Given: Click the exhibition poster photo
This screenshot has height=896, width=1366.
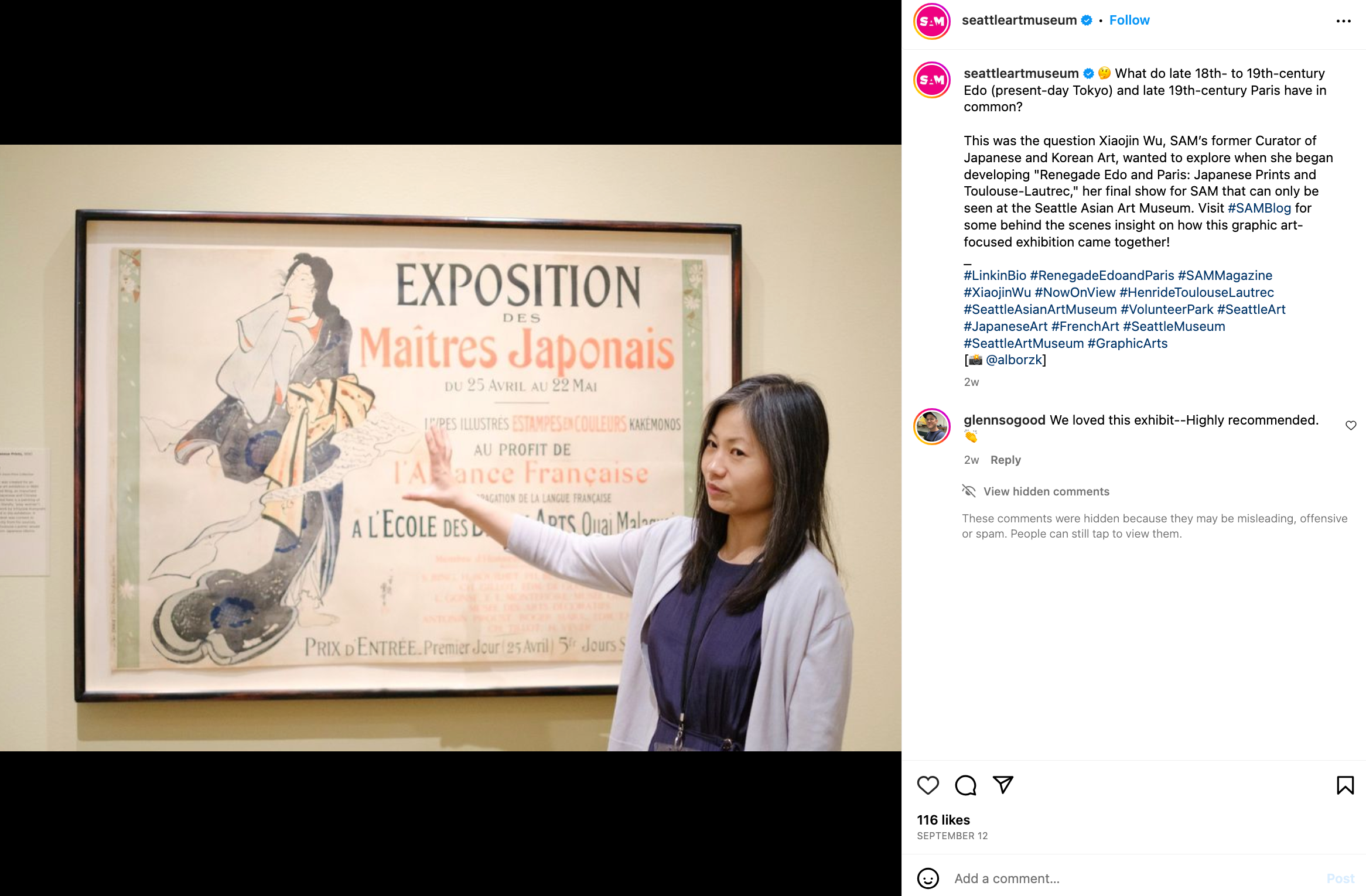Looking at the screenshot, I should [450, 448].
